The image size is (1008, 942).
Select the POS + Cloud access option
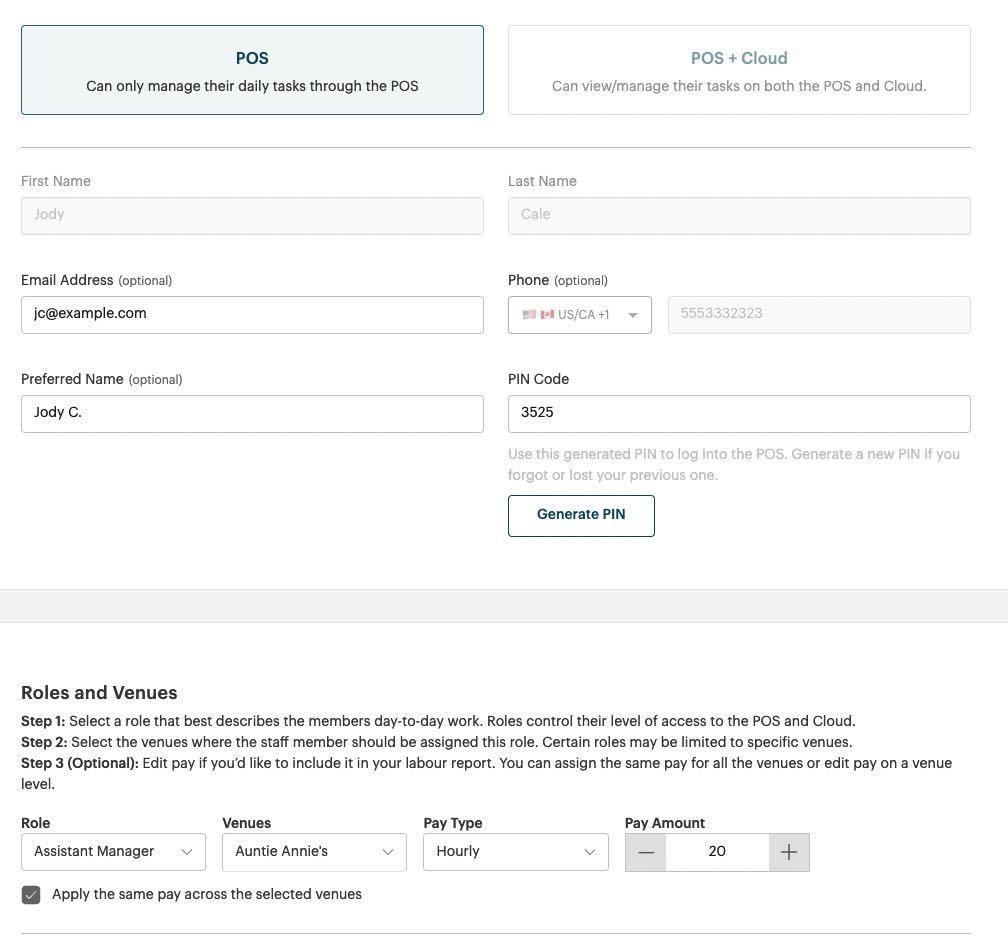739,69
